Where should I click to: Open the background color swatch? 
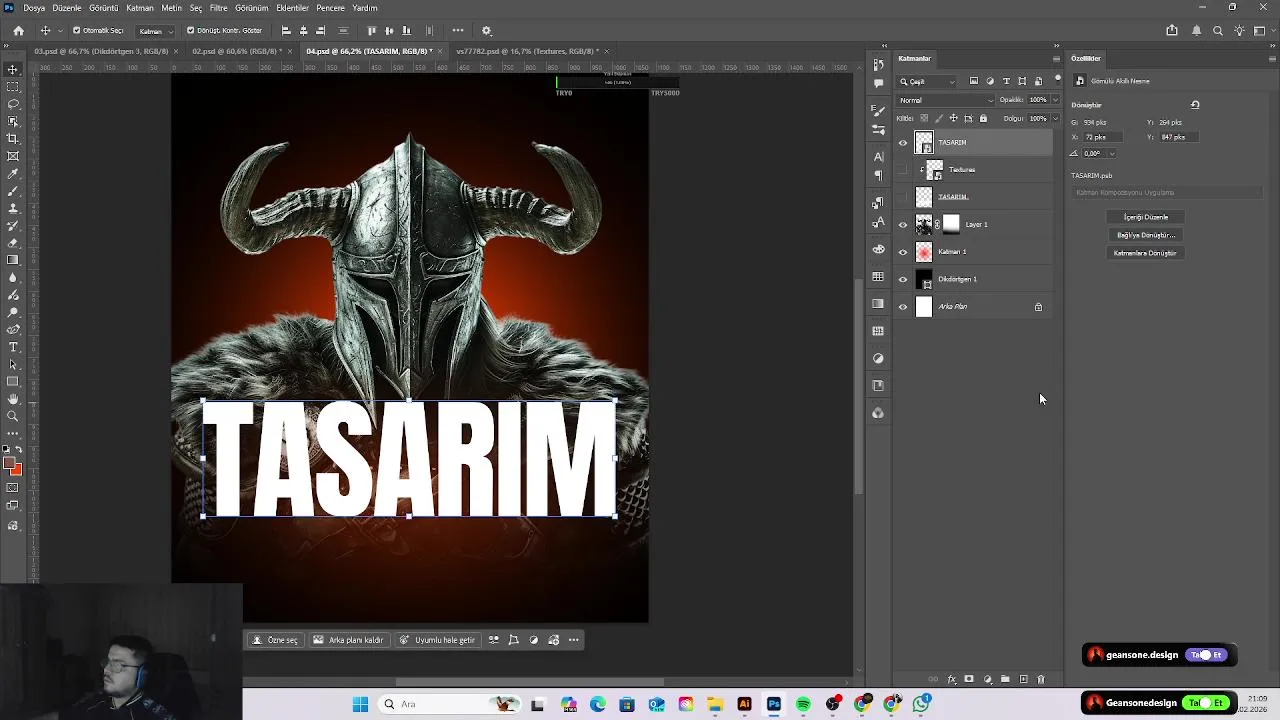[x=18, y=469]
